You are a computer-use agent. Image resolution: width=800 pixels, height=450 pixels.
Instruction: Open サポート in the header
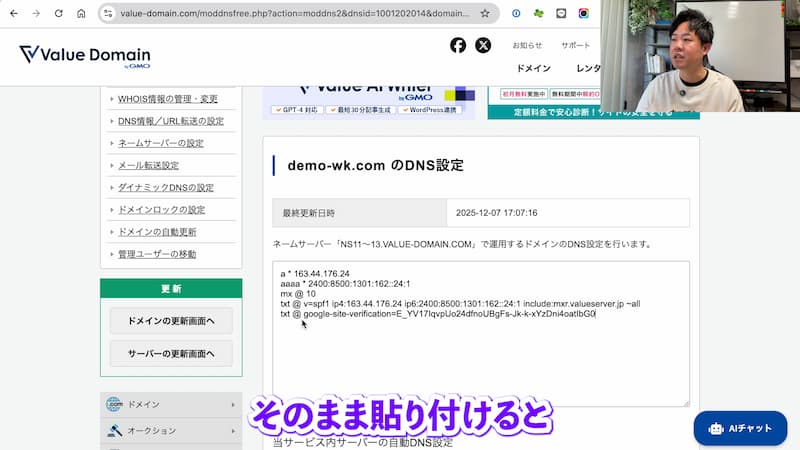pos(576,45)
